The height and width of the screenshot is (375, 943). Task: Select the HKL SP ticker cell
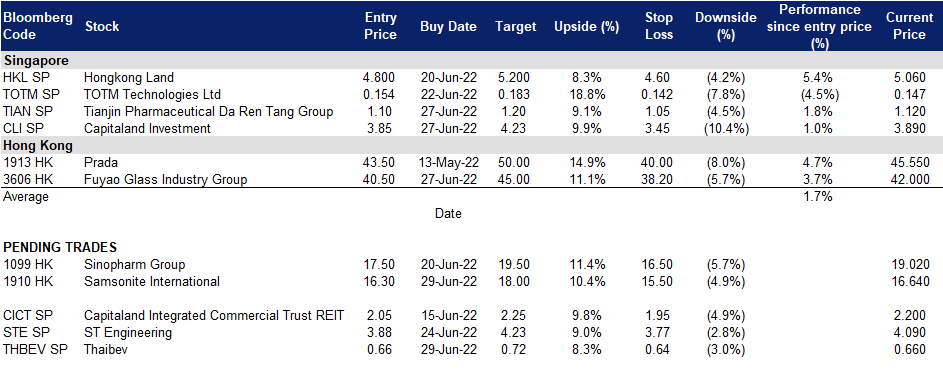coord(22,78)
